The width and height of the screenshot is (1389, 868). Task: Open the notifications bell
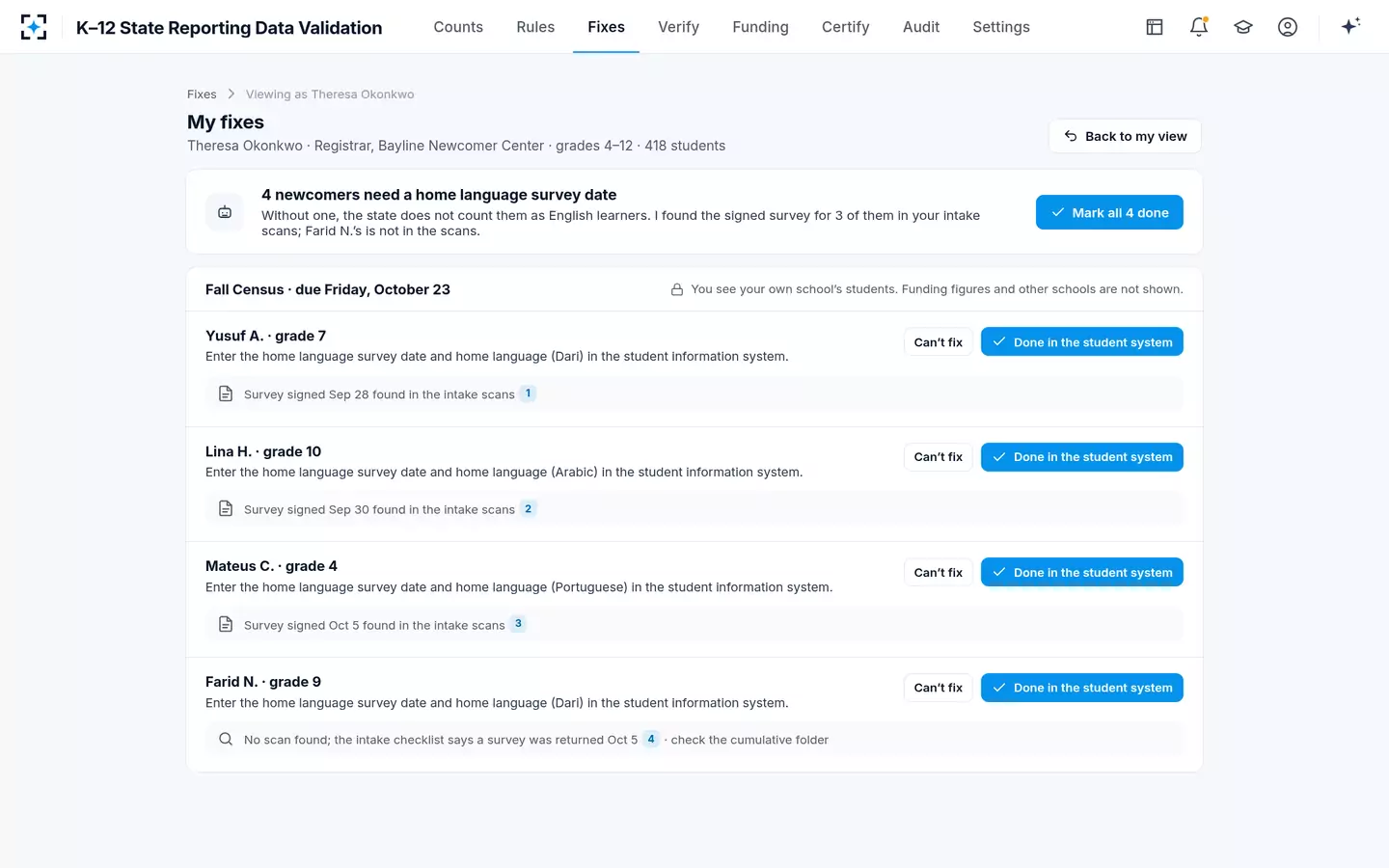(x=1199, y=27)
